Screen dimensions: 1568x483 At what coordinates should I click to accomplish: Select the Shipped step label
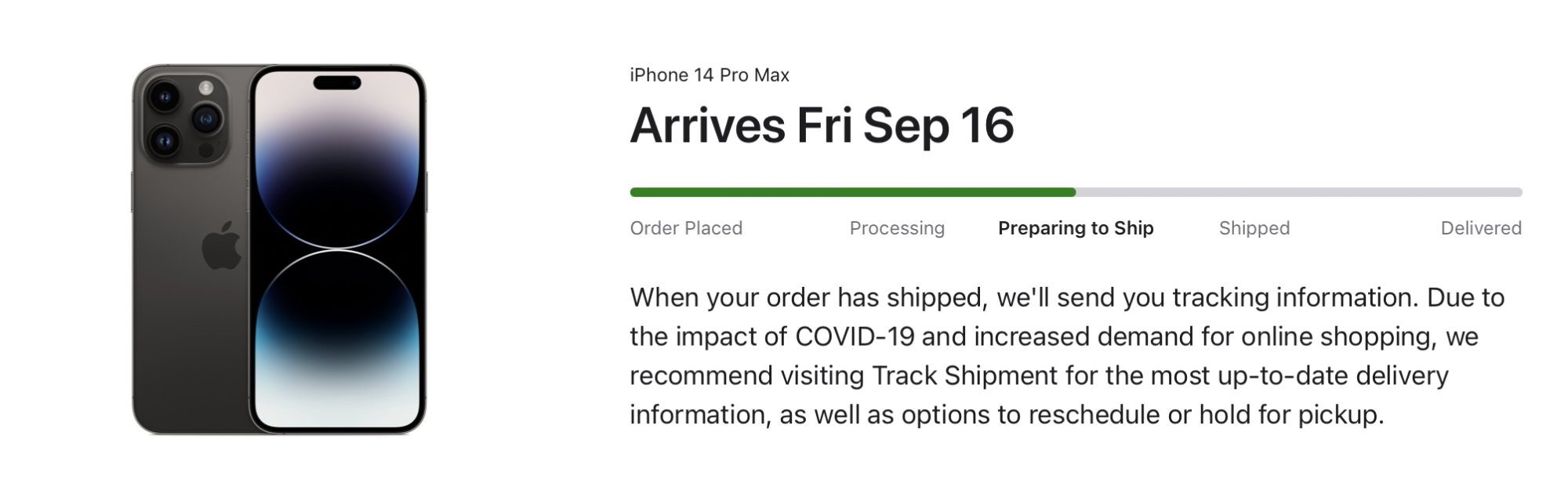tap(1254, 228)
